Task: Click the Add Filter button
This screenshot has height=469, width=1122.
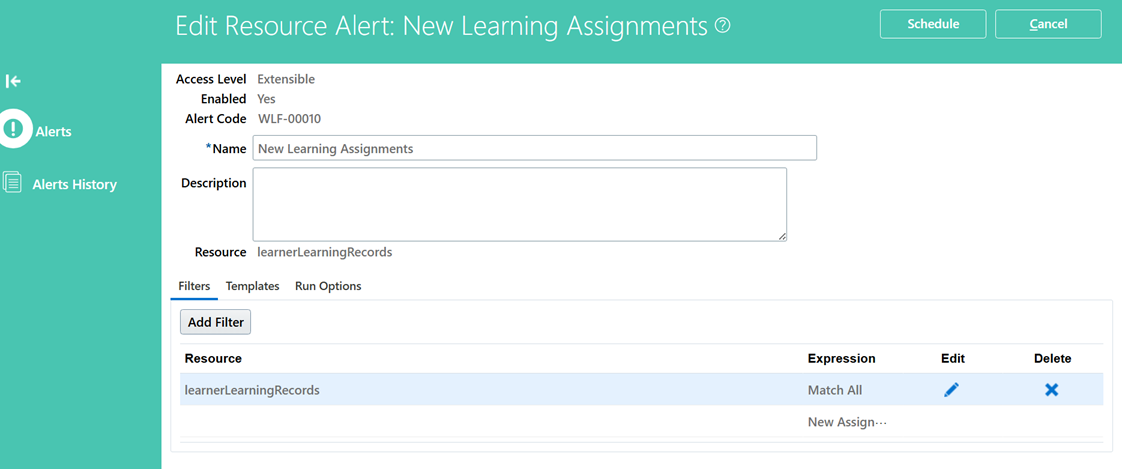Action: [215, 322]
